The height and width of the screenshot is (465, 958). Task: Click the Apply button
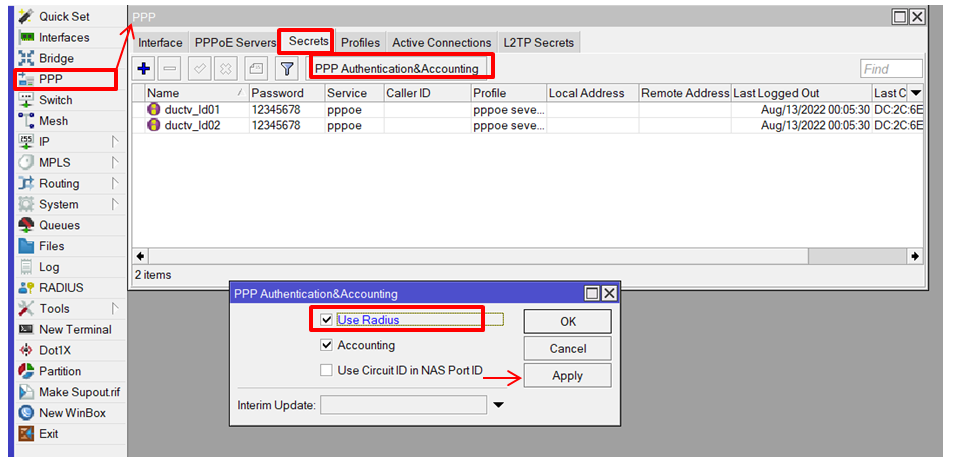click(x=567, y=375)
